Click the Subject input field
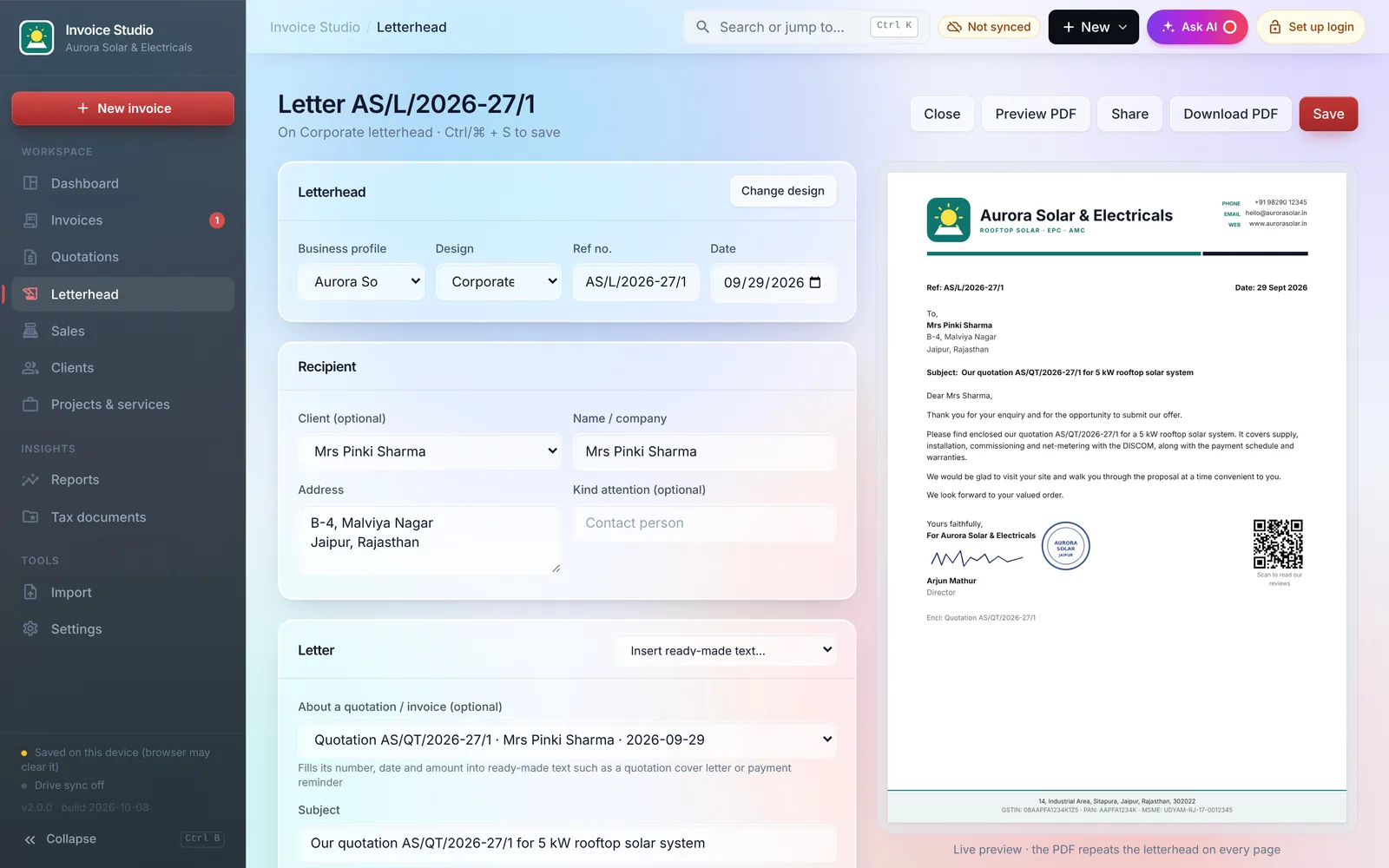This screenshot has height=868, width=1389. [x=567, y=843]
